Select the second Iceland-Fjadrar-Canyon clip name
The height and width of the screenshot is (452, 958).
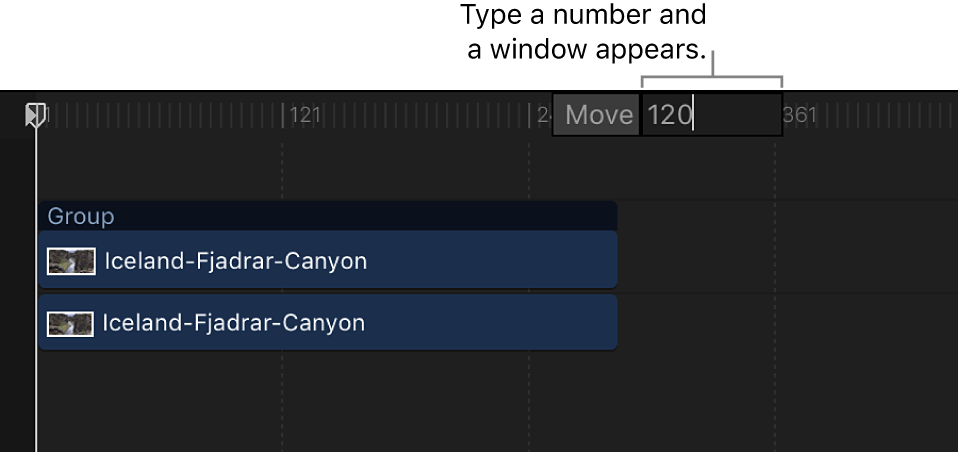233,324
